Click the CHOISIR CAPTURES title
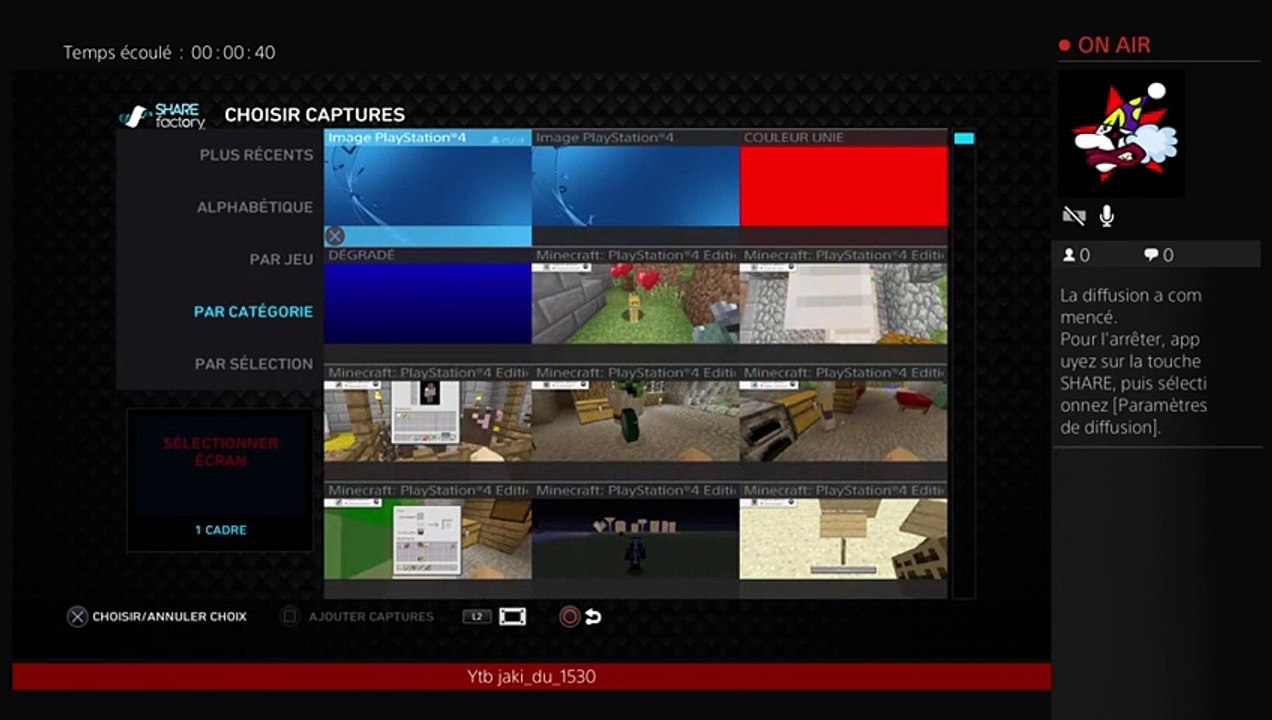 tap(315, 115)
